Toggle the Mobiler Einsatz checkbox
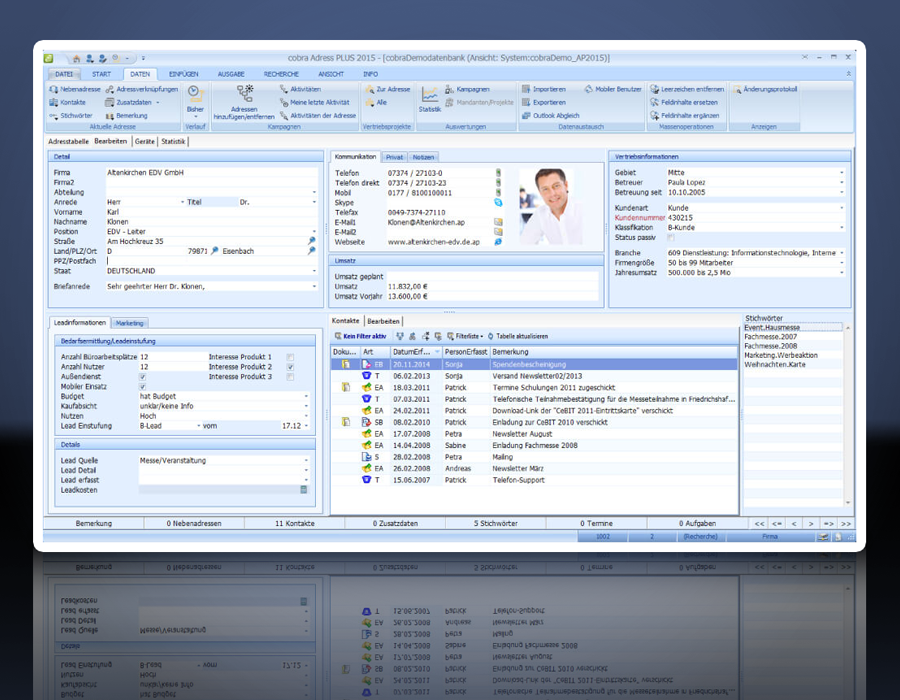 coord(142,387)
